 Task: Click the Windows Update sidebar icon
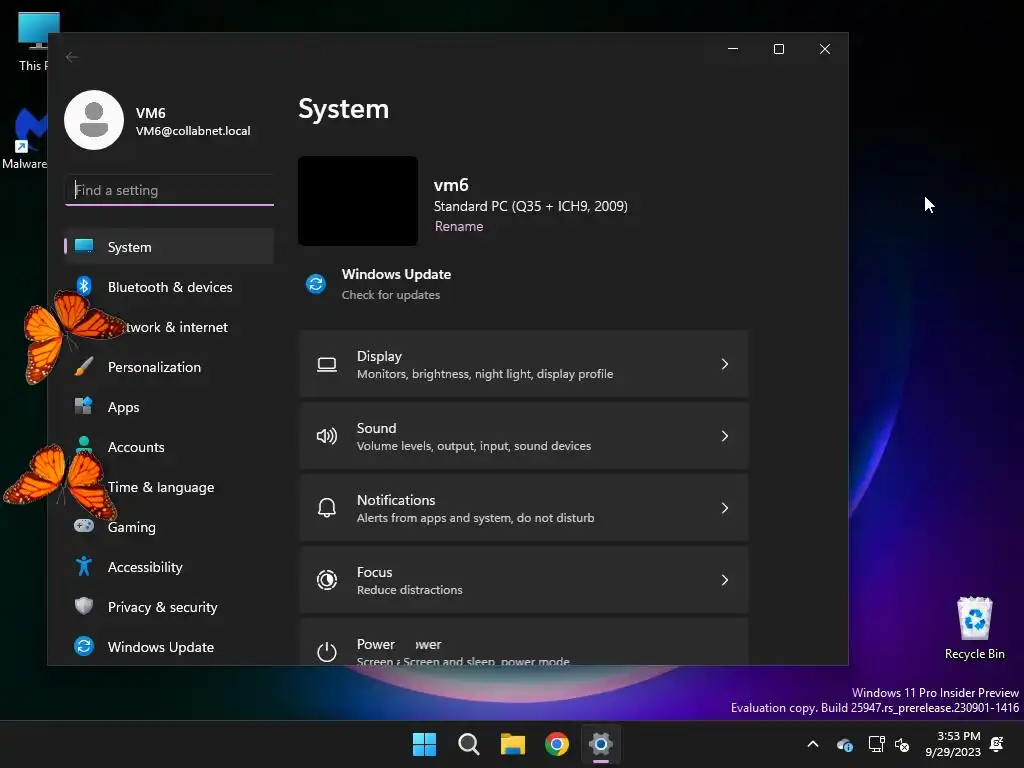pos(84,646)
